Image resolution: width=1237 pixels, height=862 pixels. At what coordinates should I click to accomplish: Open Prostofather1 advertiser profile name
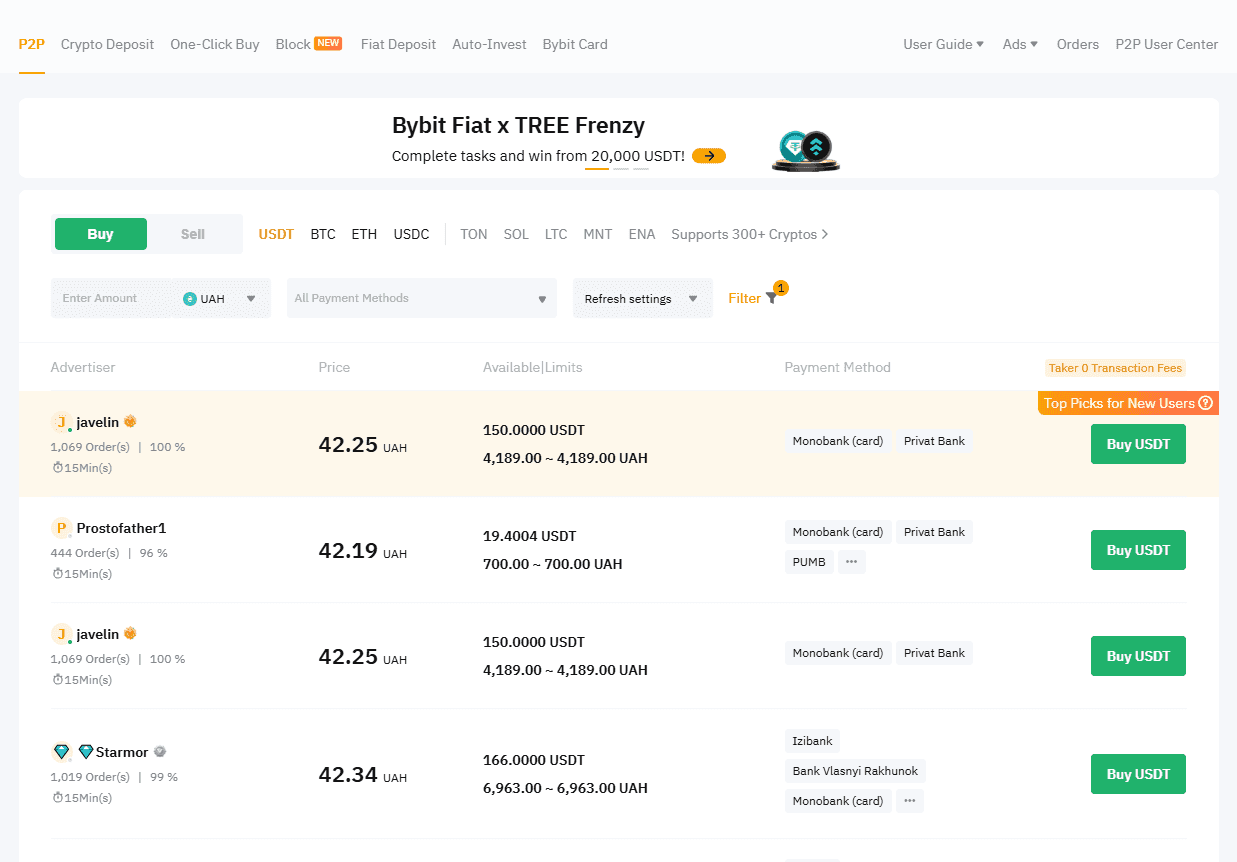121,528
